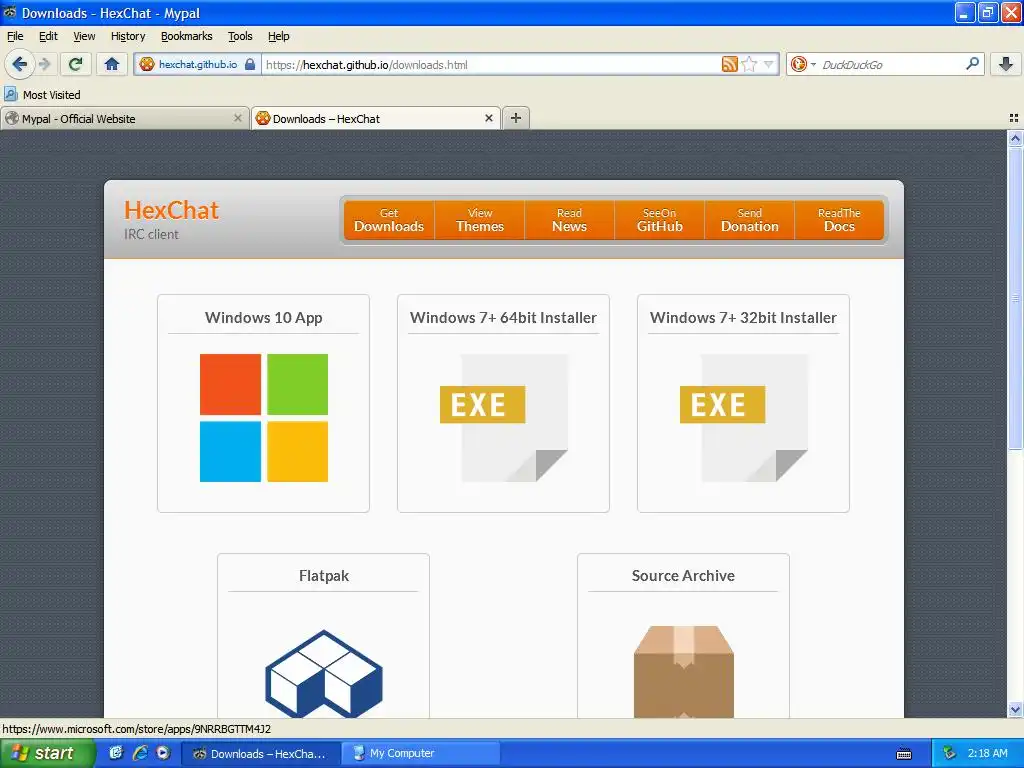Click the hexchat.github.io site identity label
The height and width of the screenshot is (768, 1024).
click(x=198, y=64)
